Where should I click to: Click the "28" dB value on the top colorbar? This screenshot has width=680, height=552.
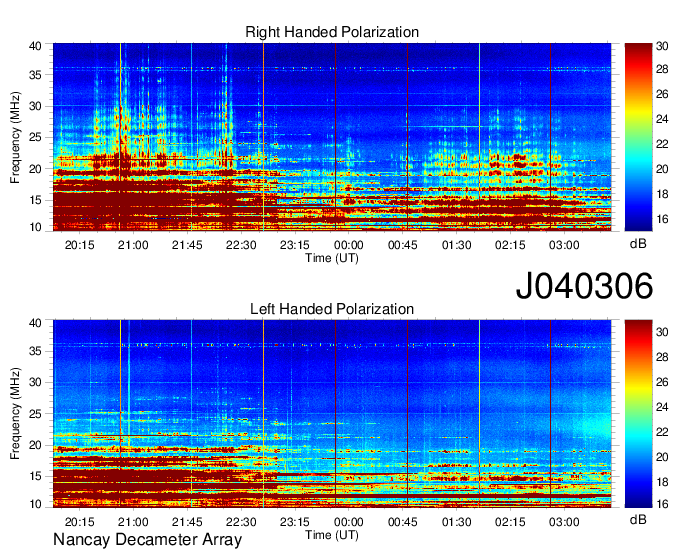click(662, 69)
